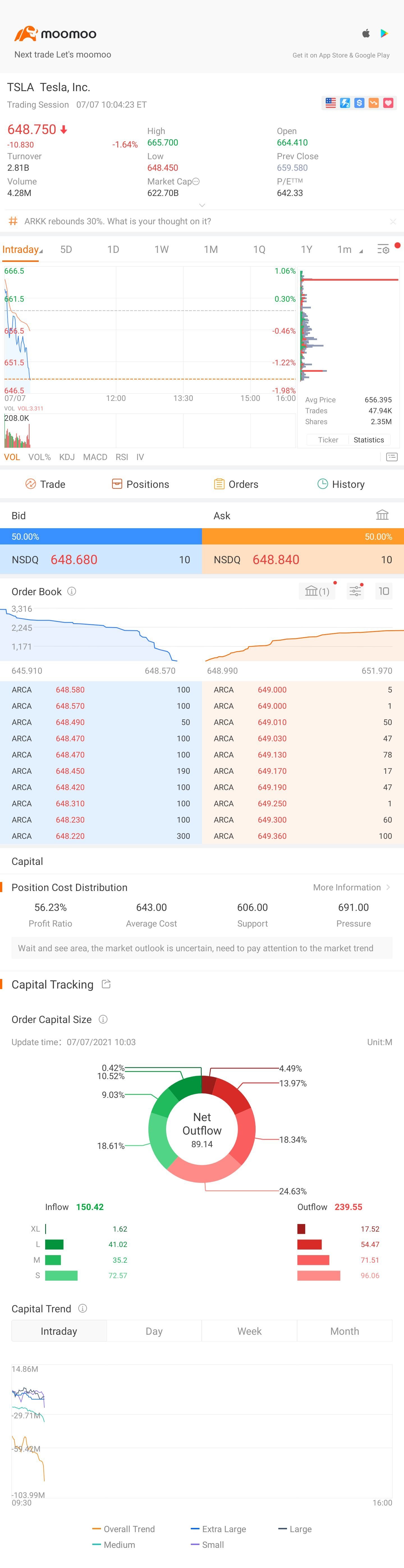Show Intraday capital trend
The height and width of the screenshot is (1568, 404).
click(59, 1331)
